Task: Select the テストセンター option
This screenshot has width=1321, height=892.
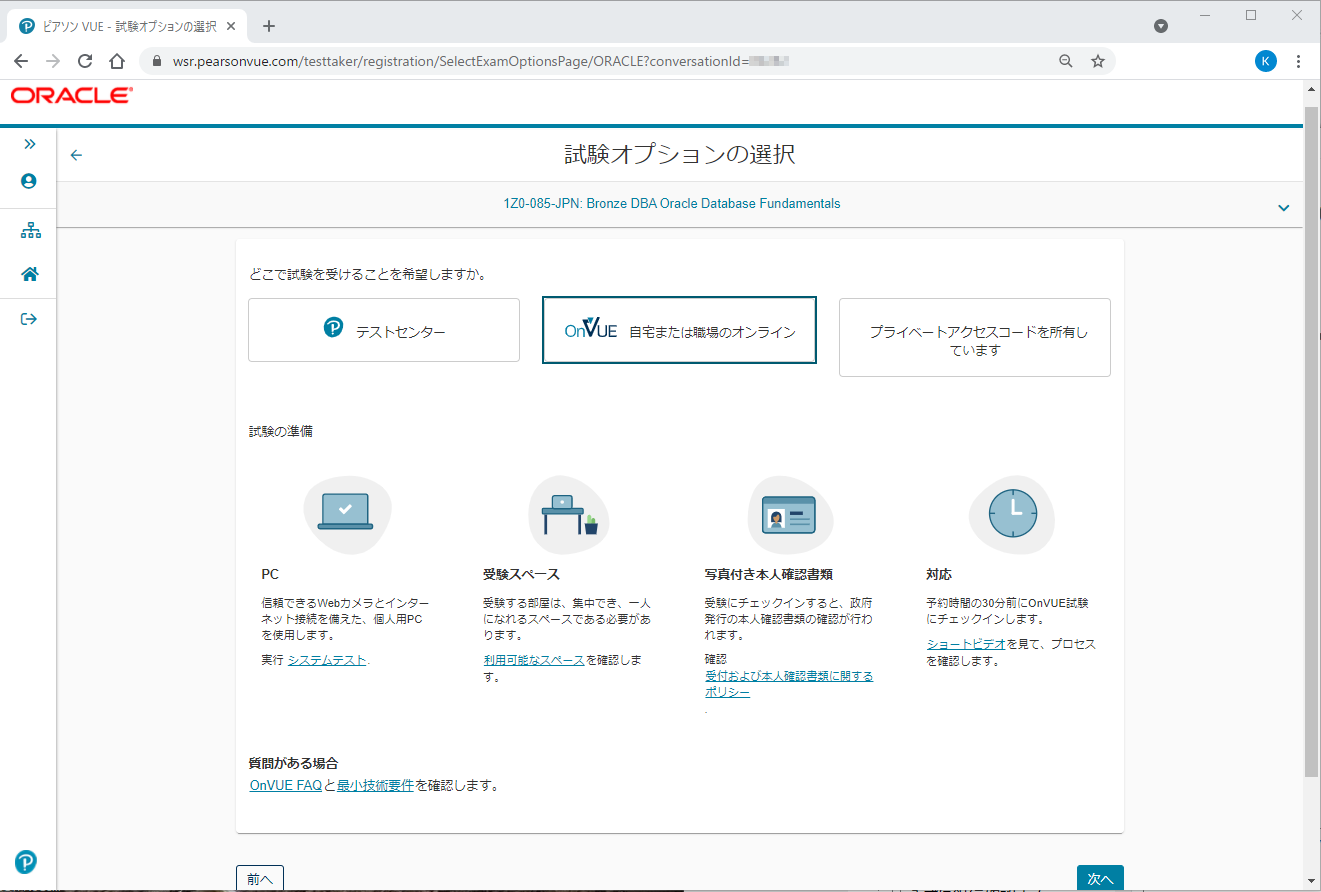Action: click(384, 330)
